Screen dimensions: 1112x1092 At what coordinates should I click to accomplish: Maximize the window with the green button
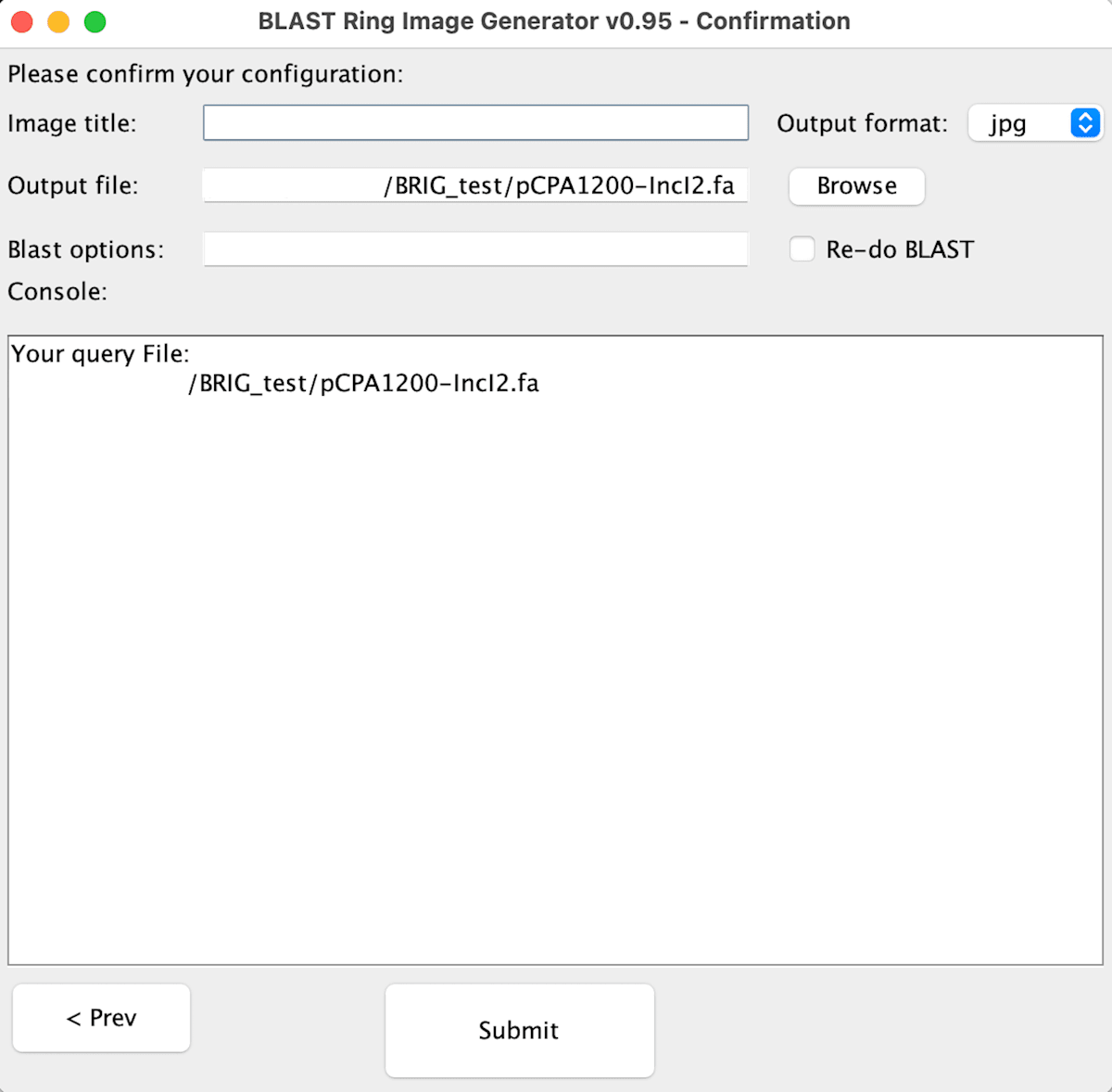coord(95,21)
